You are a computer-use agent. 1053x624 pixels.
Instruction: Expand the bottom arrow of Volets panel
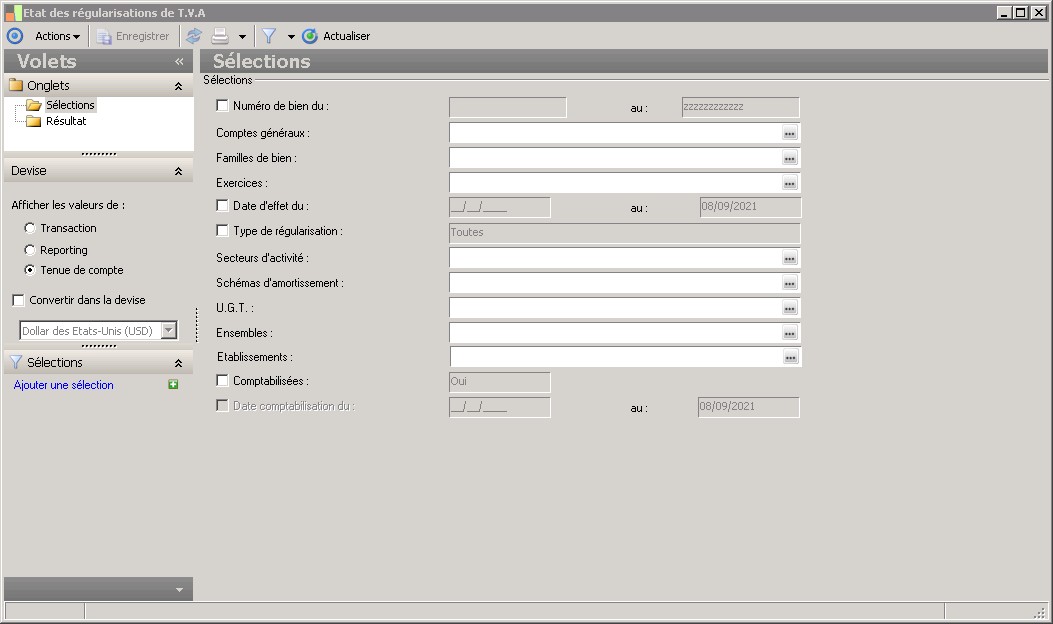coord(179,590)
